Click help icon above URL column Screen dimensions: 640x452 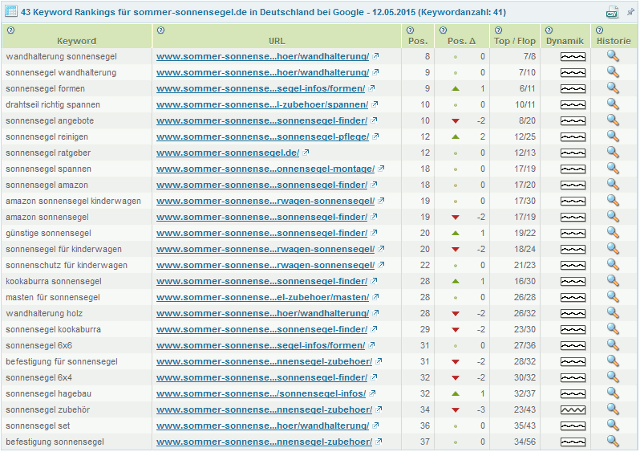(x=160, y=30)
